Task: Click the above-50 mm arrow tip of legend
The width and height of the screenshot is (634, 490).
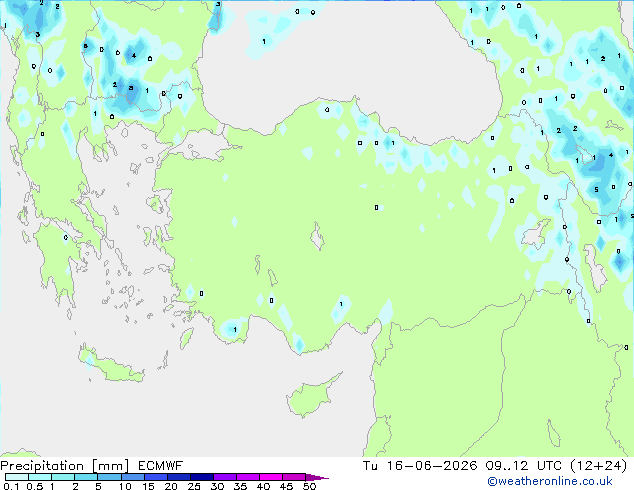Action: [317, 477]
